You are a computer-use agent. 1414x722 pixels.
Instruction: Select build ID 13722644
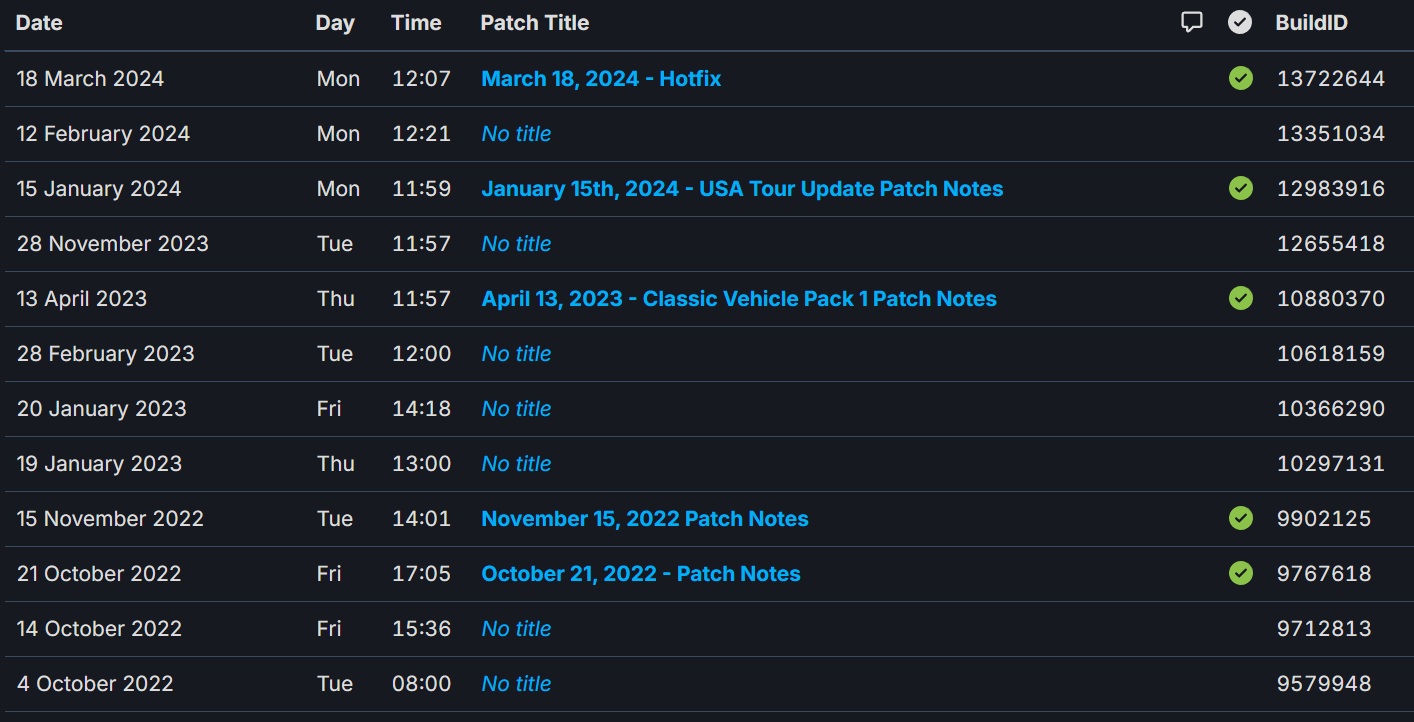pos(1330,79)
